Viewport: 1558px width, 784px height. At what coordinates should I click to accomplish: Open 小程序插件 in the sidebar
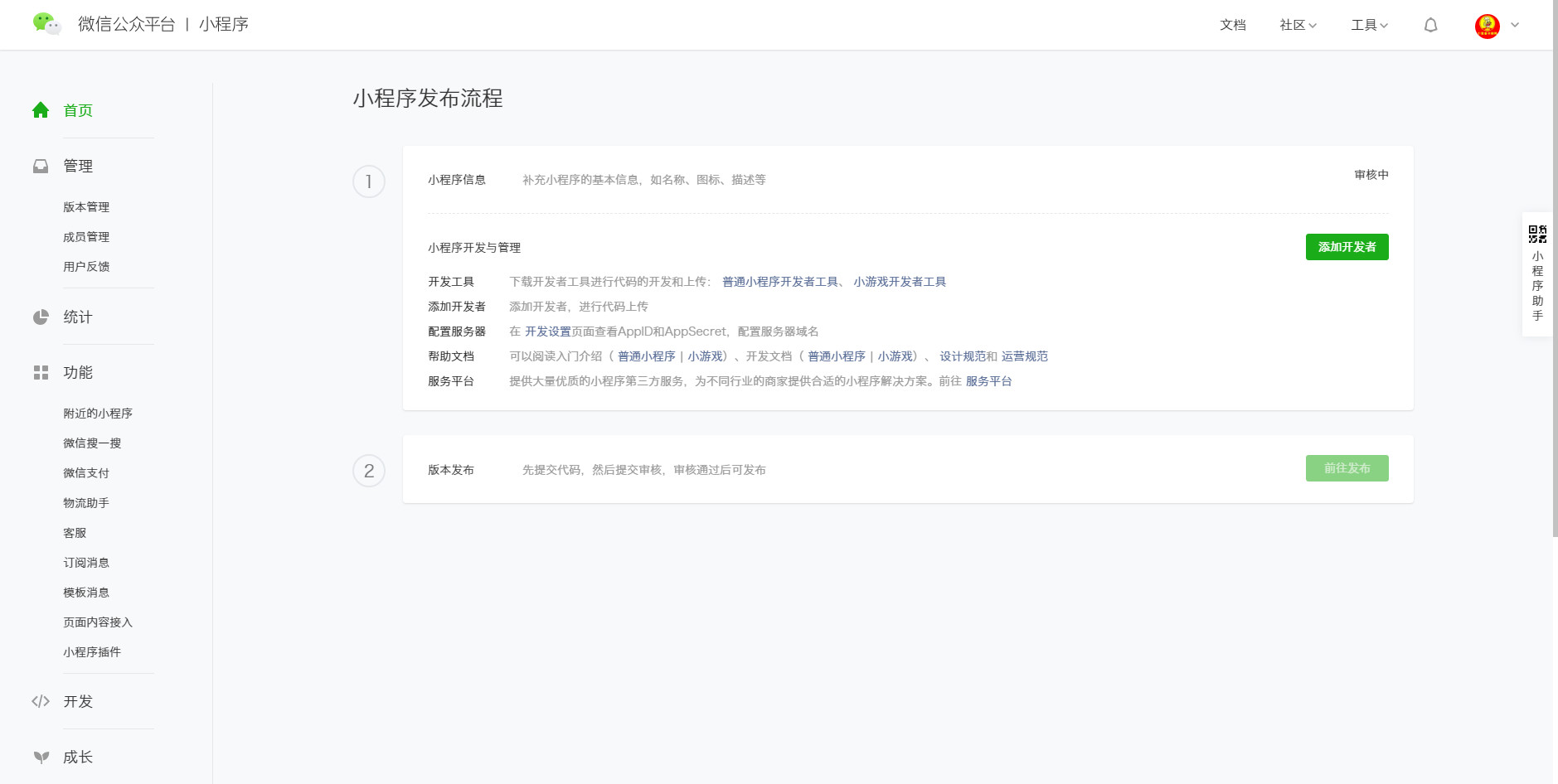click(x=92, y=652)
